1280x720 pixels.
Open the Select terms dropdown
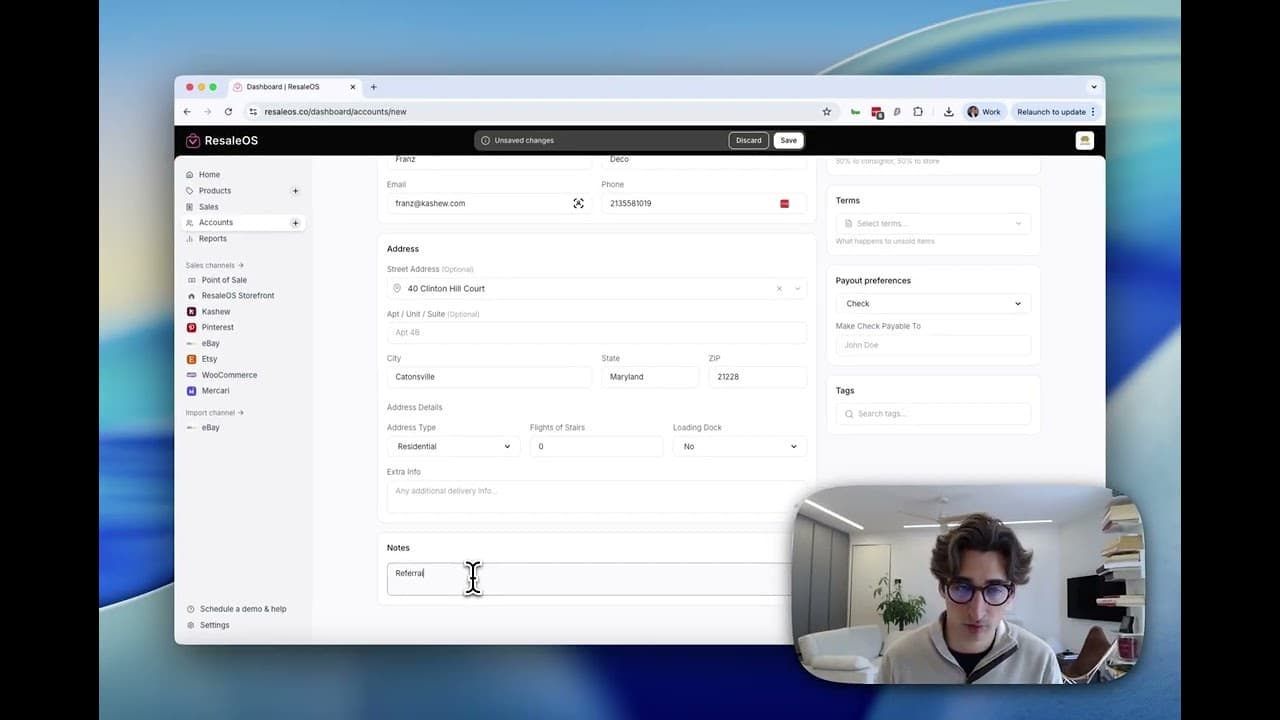[932, 223]
